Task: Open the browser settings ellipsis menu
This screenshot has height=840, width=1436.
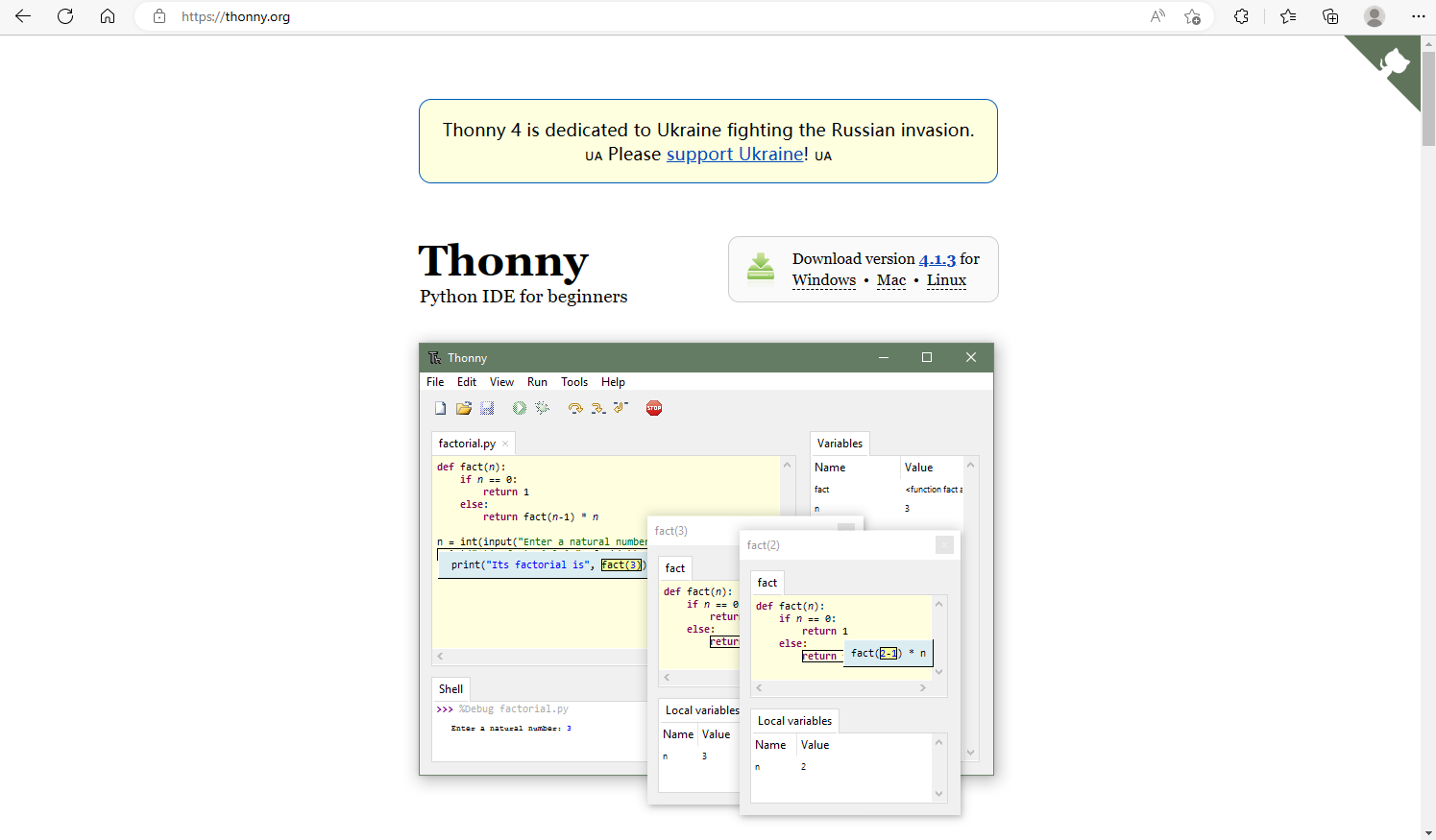Action: point(1419,16)
